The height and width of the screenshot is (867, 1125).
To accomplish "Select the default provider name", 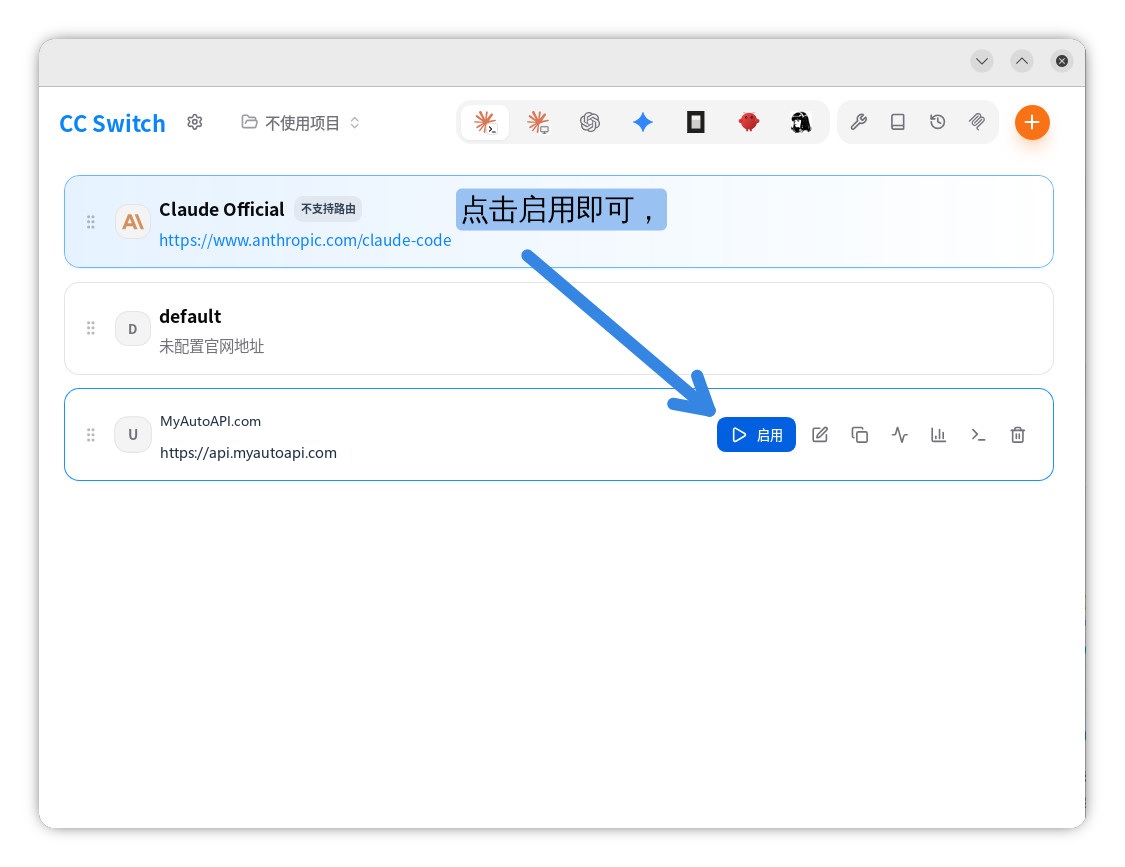I will (x=190, y=317).
